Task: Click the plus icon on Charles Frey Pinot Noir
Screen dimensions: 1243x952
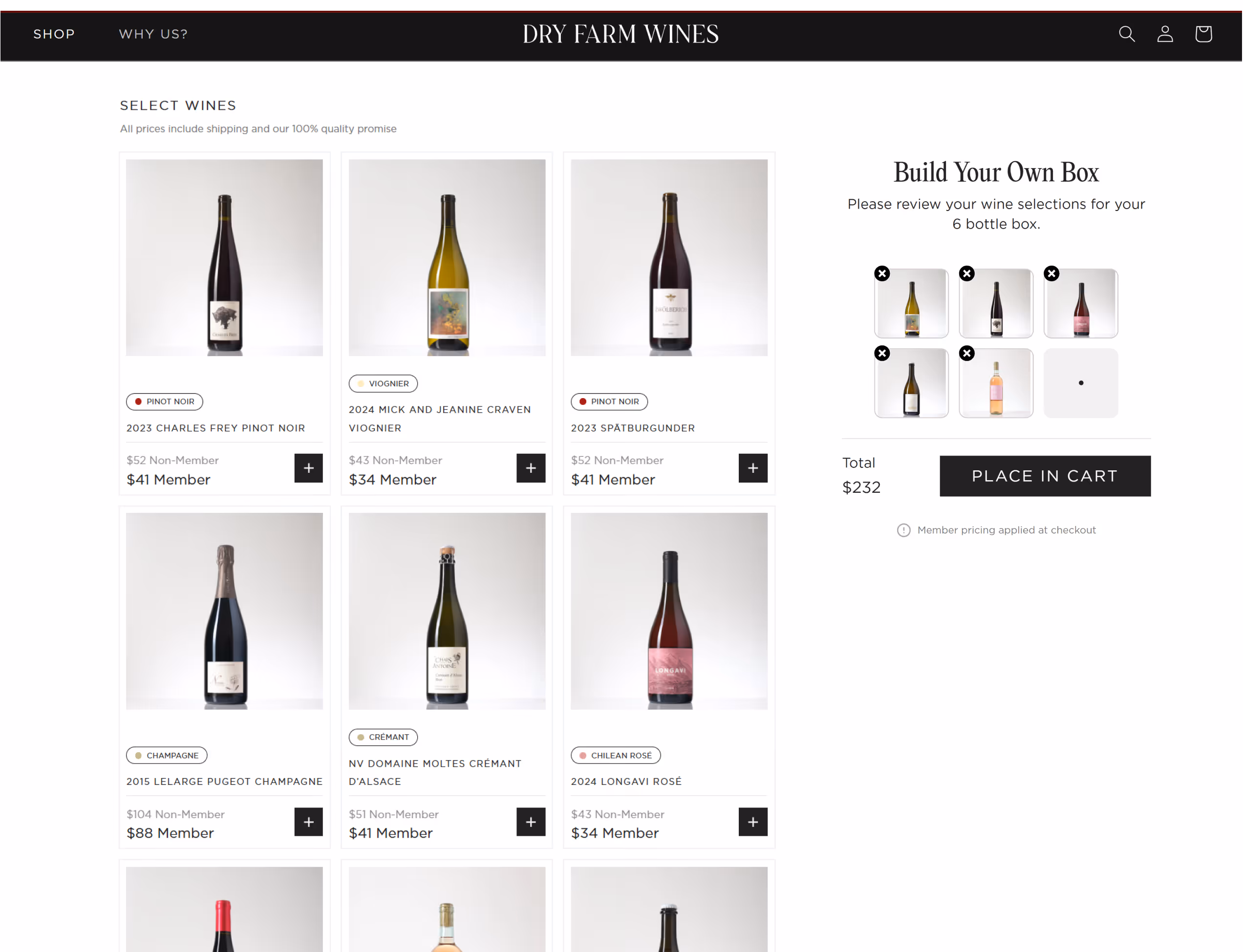Action: point(308,468)
